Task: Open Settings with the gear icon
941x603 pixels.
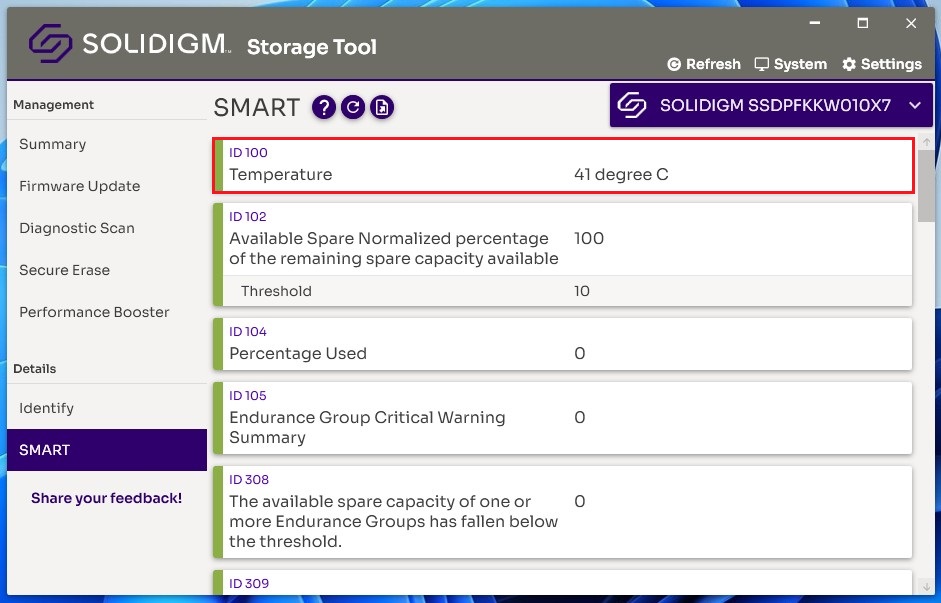Action: click(882, 64)
